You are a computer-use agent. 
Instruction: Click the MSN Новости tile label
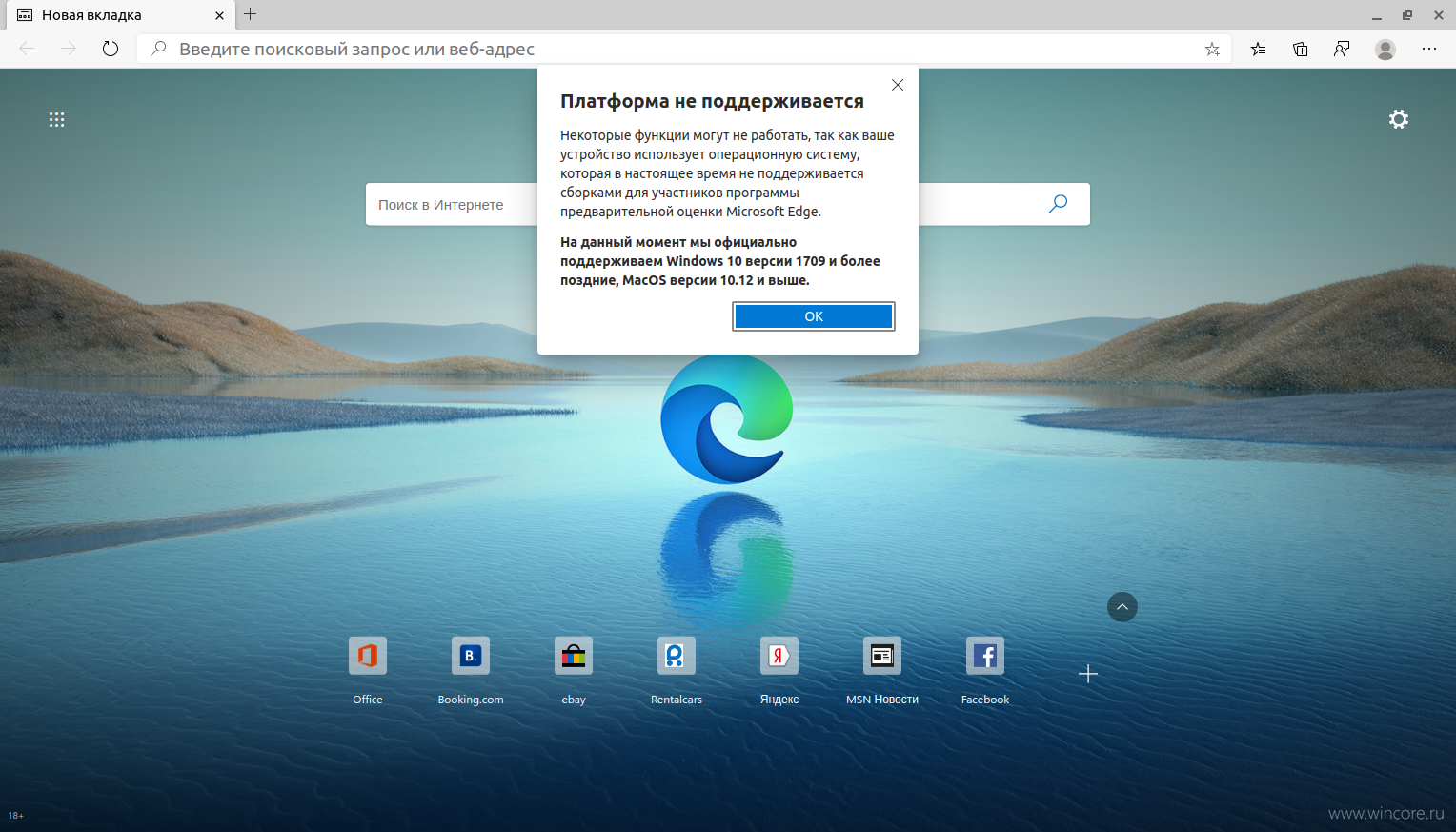pyautogui.click(x=882, y=700)
